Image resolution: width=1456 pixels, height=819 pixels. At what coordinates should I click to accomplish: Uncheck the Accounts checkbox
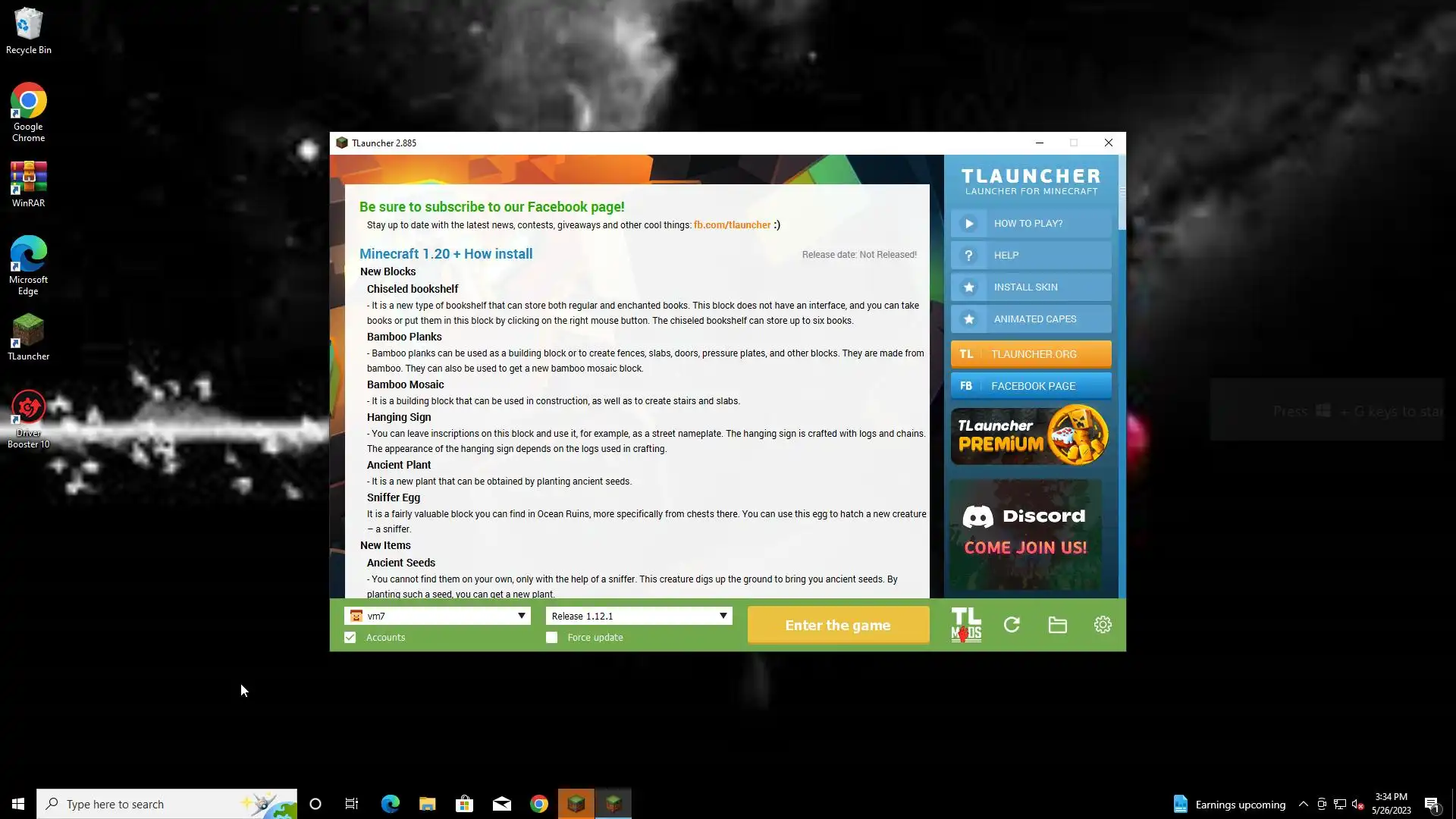[x=350, y=638]
